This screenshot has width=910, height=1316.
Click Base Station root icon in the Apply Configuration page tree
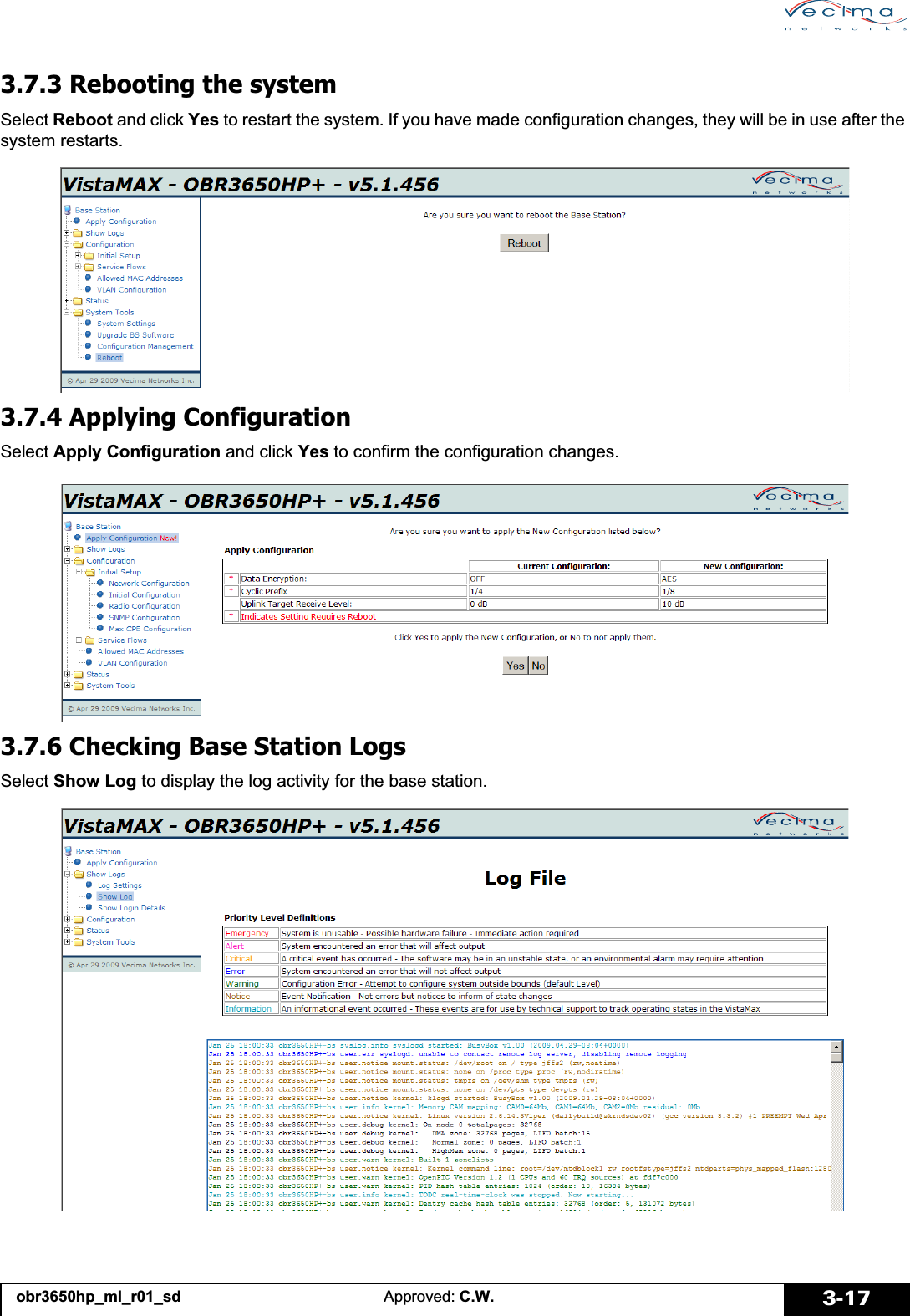[69, 526]
